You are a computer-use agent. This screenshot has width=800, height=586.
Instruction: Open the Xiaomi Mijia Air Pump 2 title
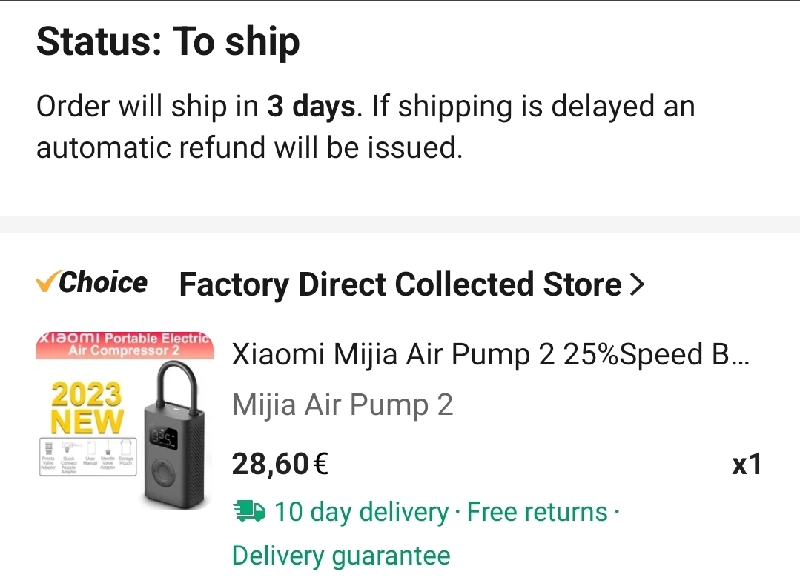point(491,354)
